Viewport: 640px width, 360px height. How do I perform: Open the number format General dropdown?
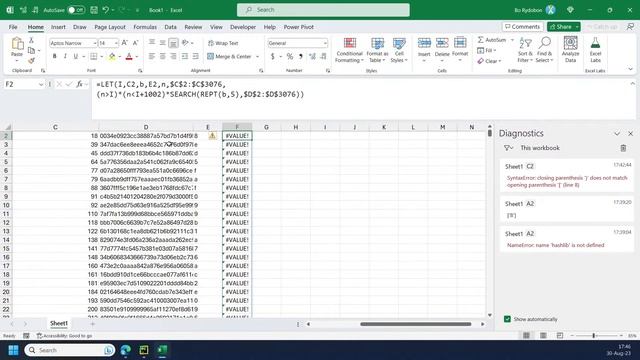325,43
